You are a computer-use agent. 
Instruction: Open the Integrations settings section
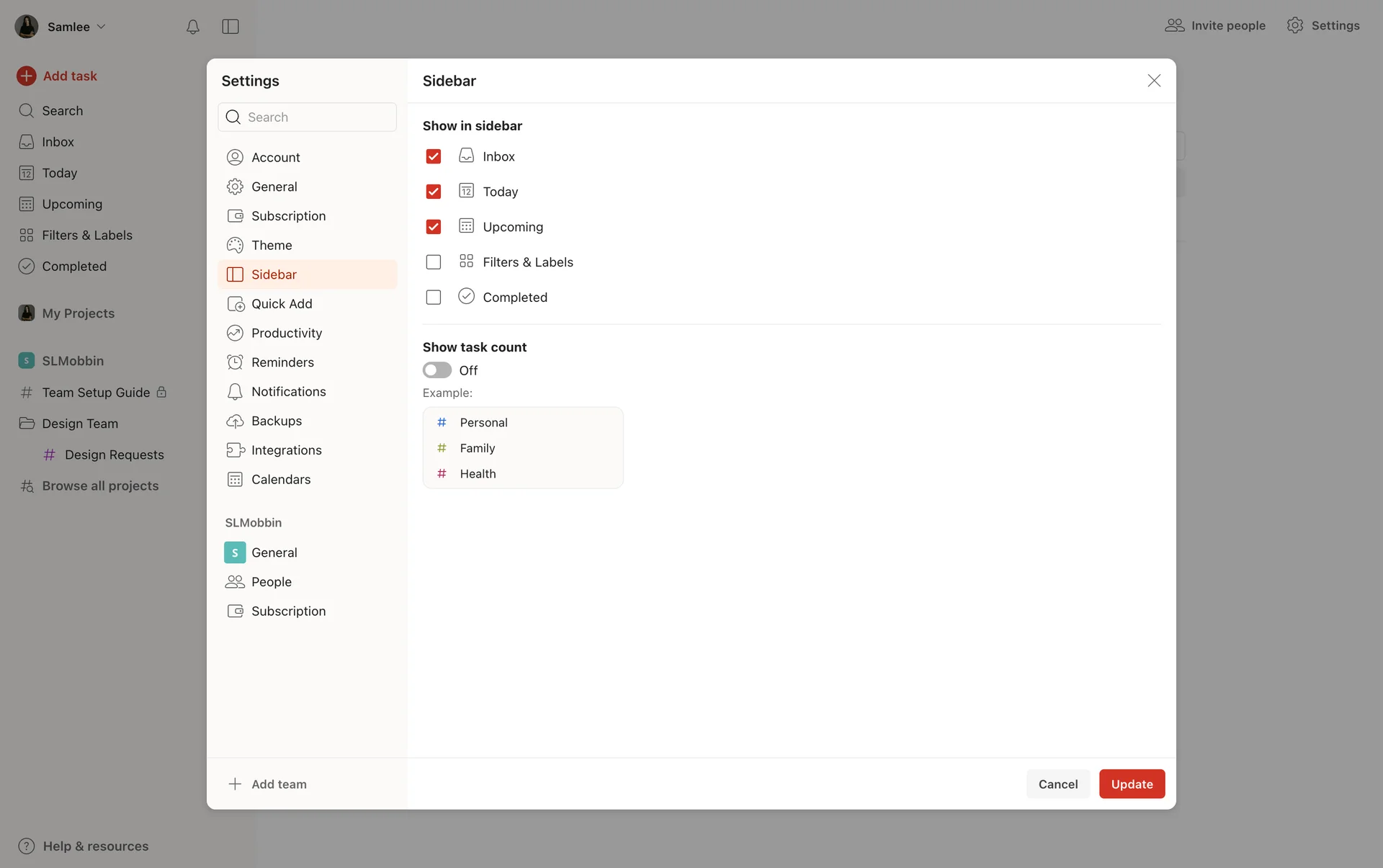click(286, 450)
